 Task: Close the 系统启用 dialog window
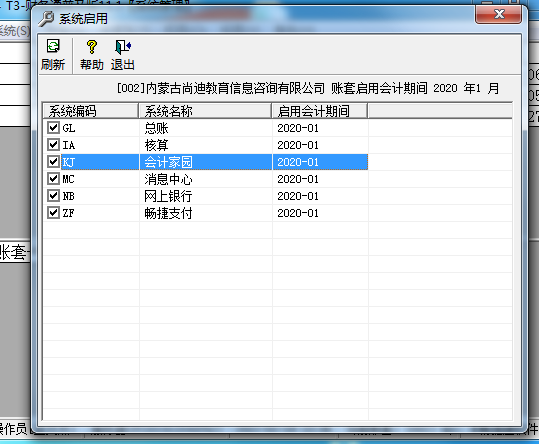(x=498, y=14)
